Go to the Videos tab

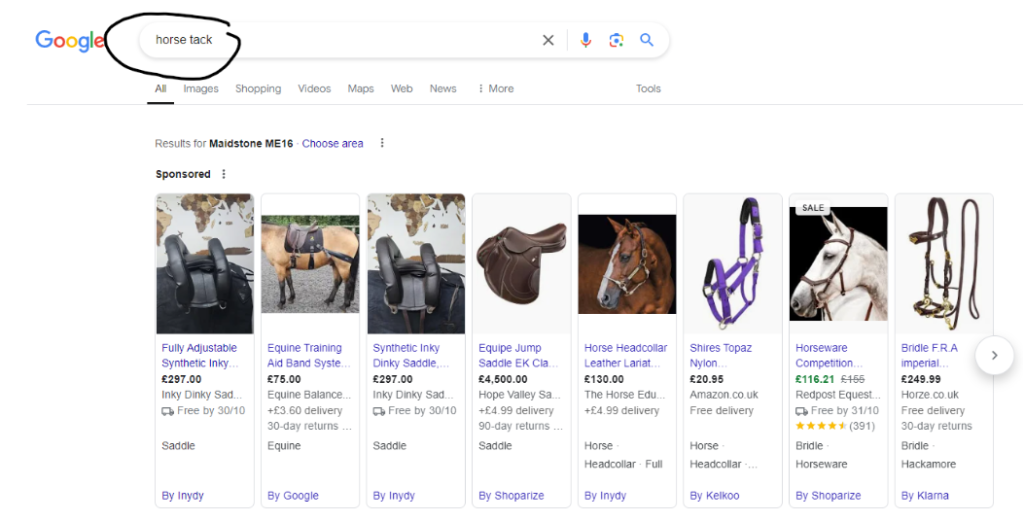(x=314, y=89)
